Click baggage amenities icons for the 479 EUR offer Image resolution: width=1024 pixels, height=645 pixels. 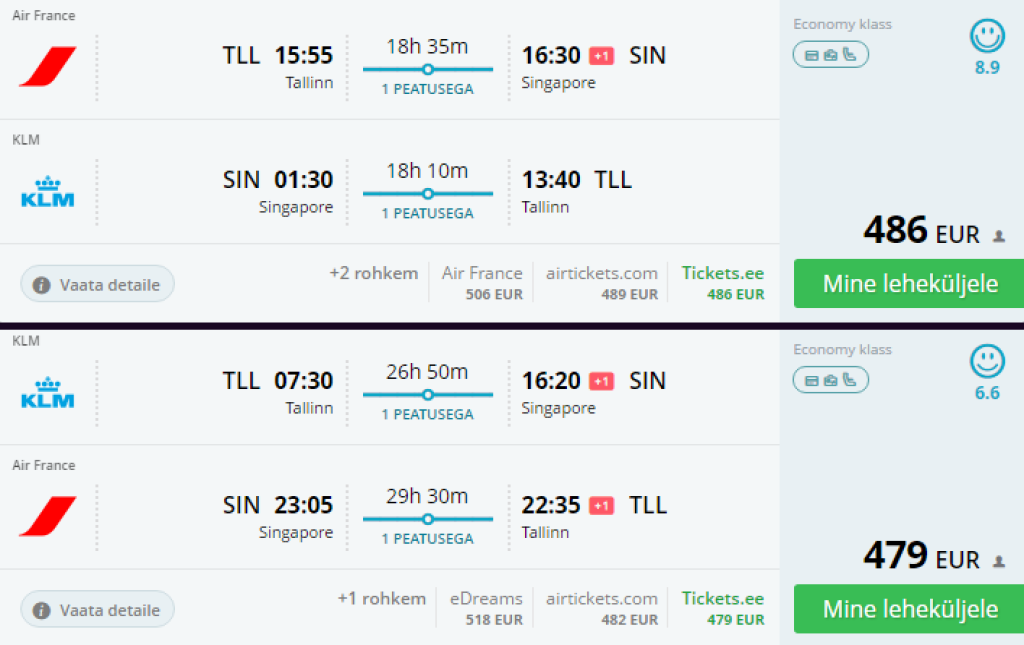(x=830, y=380)
